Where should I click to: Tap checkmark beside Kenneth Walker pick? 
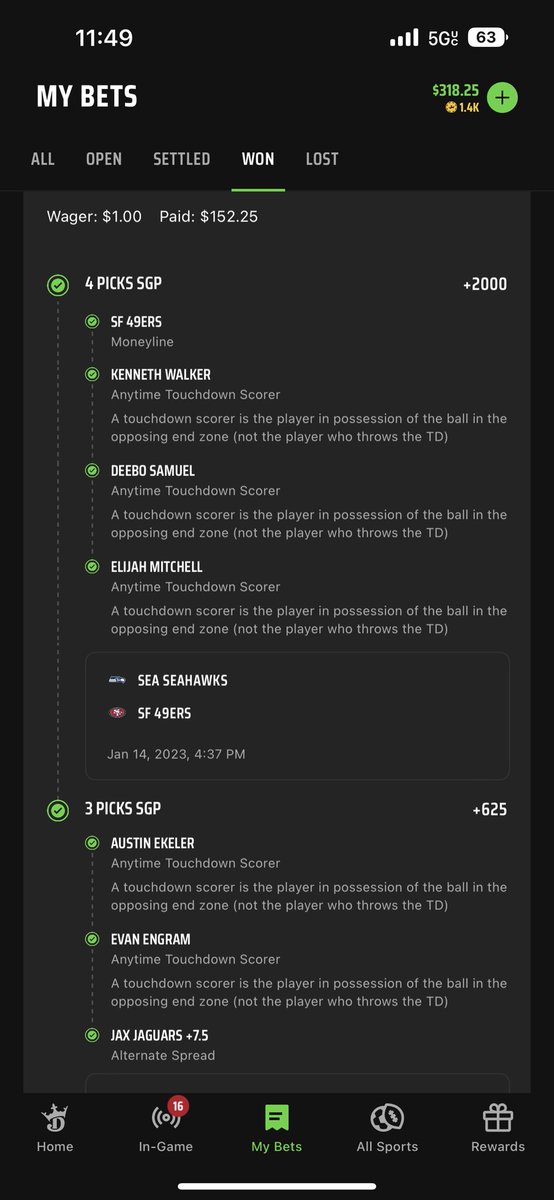[92, 374]
